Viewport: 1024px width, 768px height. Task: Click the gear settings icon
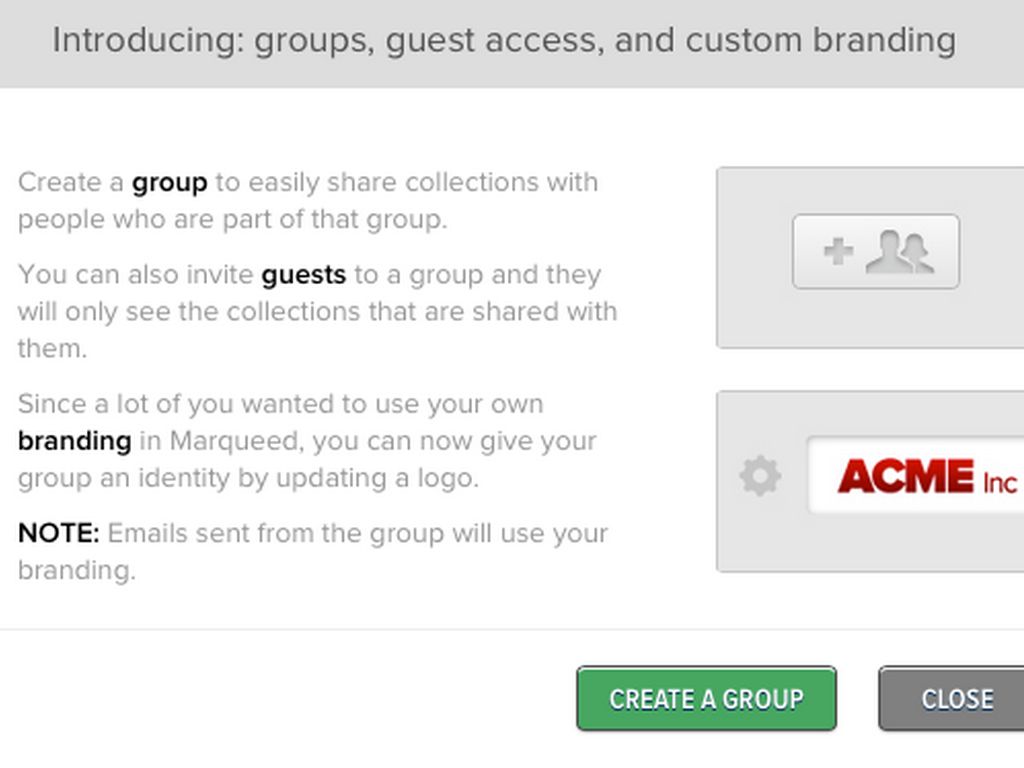760,476
